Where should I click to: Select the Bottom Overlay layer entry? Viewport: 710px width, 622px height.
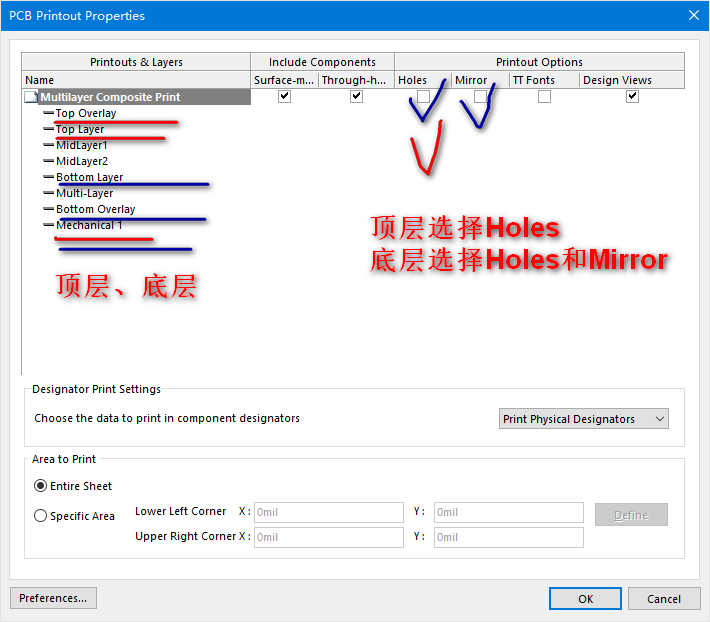click(x=95, y=209)
